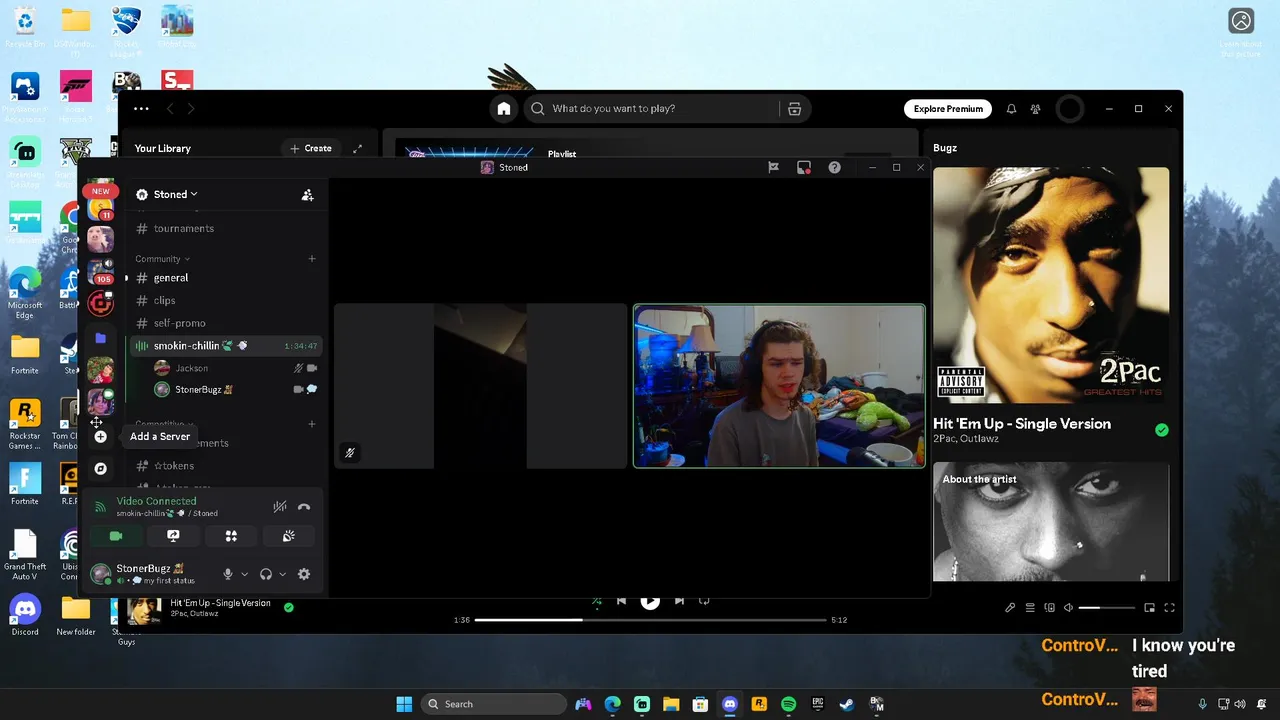Add channel to Competitive category
The height and width of the screenshot is (720, 1280).
[x=312, y=424]
